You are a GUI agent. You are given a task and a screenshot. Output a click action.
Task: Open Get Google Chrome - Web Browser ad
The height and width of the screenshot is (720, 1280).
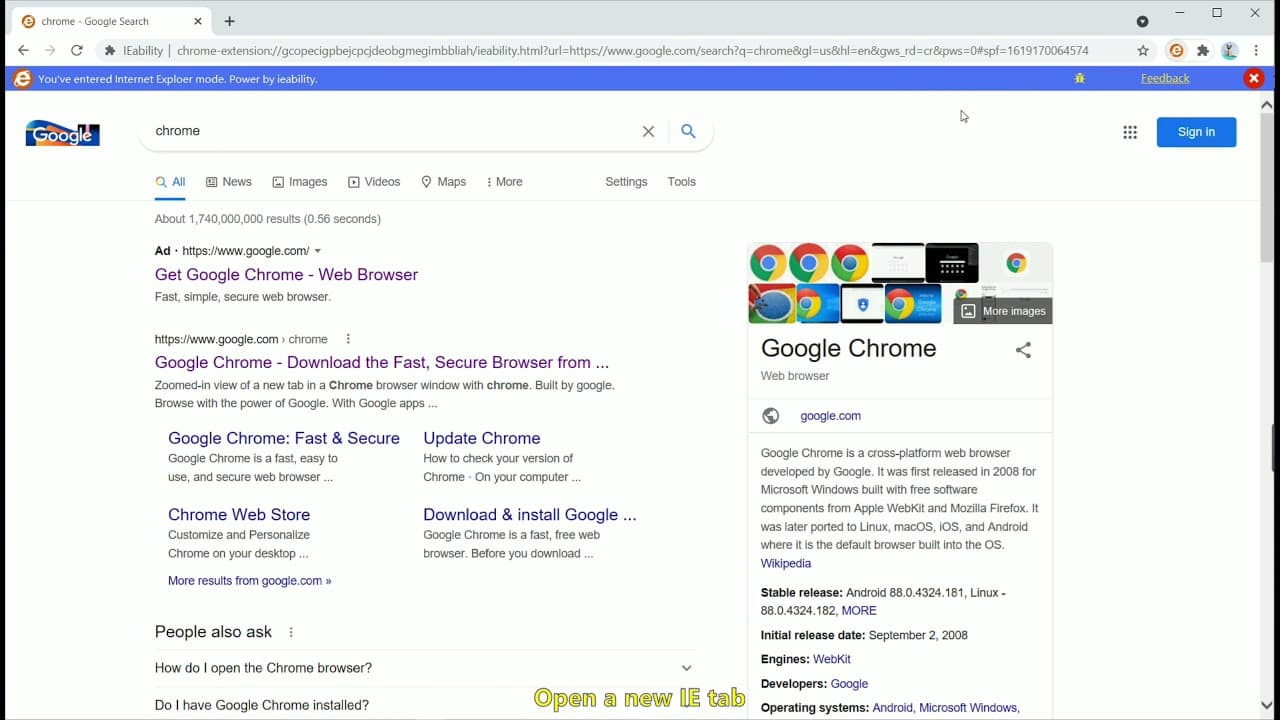click(x=286, y=274)
